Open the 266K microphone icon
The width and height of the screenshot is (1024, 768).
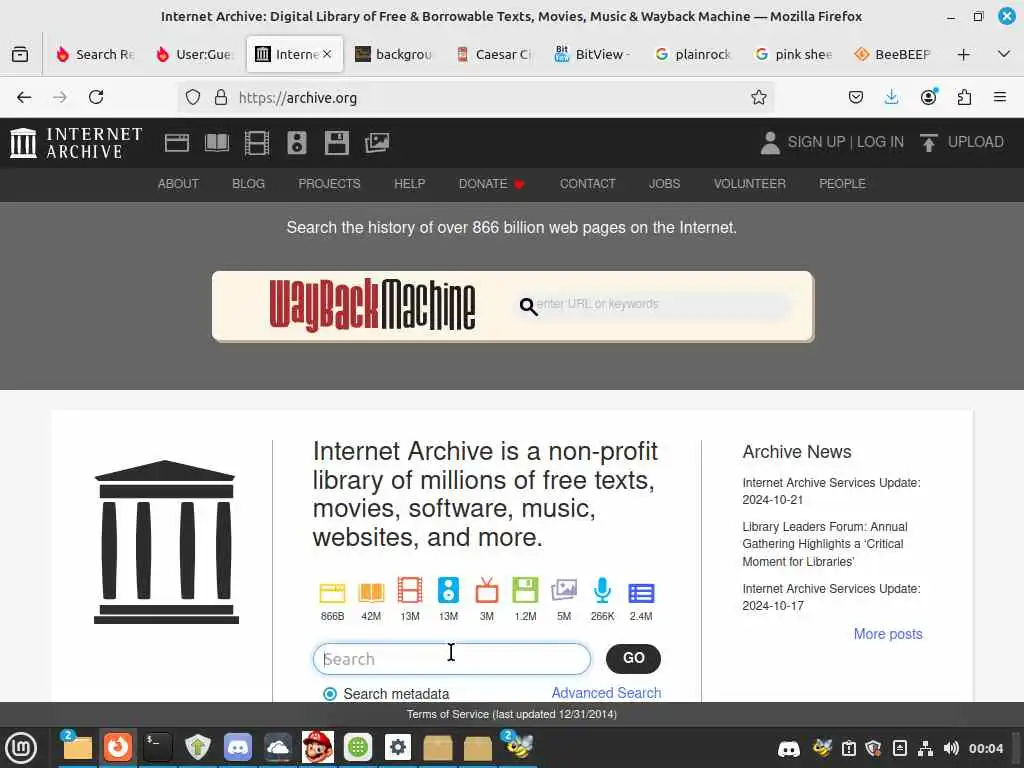[602, 590]
